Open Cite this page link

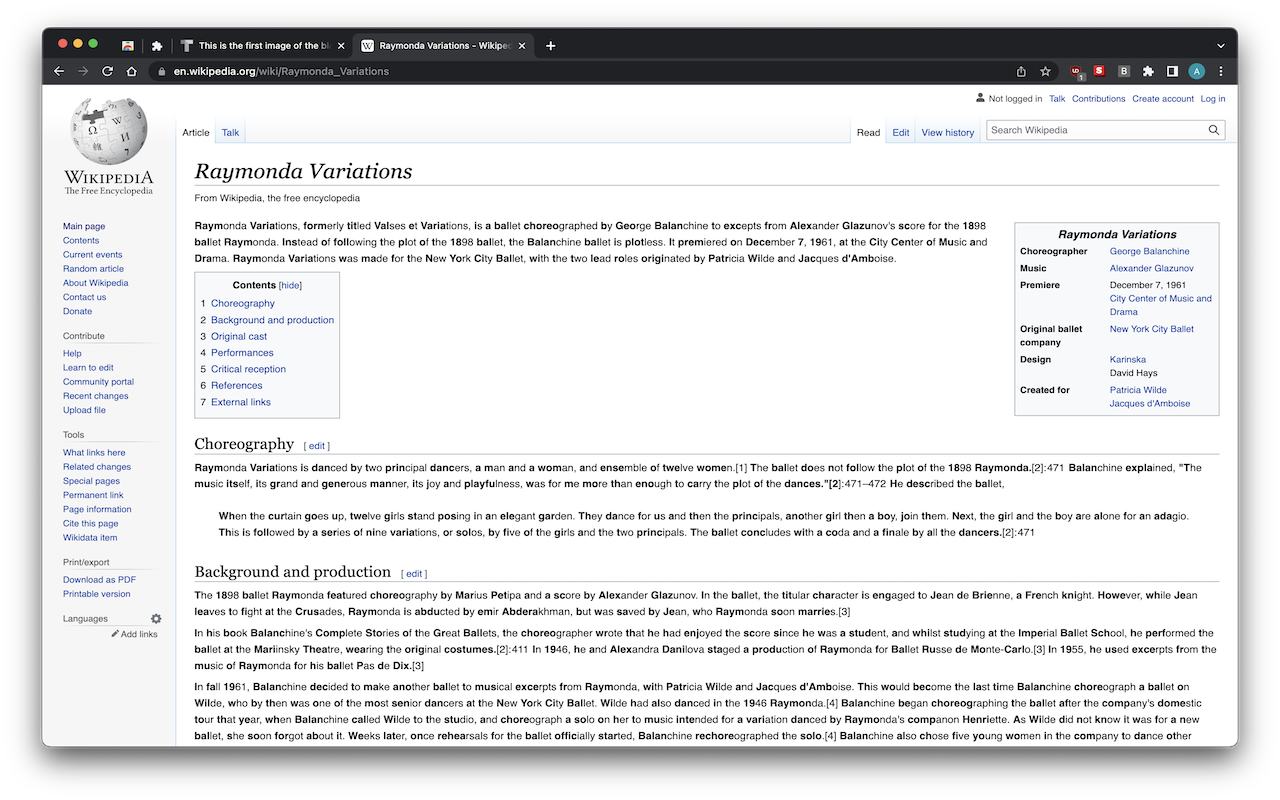point(90,524)
